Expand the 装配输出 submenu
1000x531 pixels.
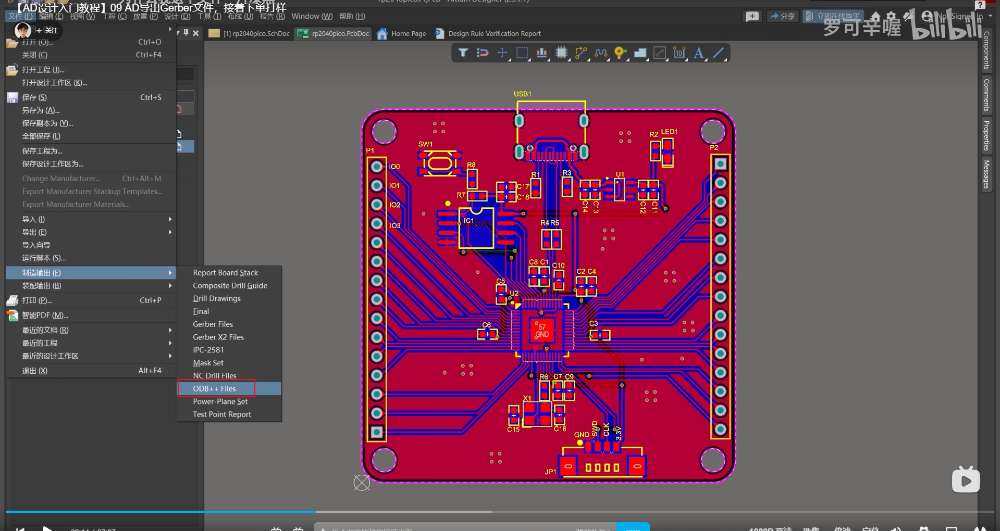[90, 286]
